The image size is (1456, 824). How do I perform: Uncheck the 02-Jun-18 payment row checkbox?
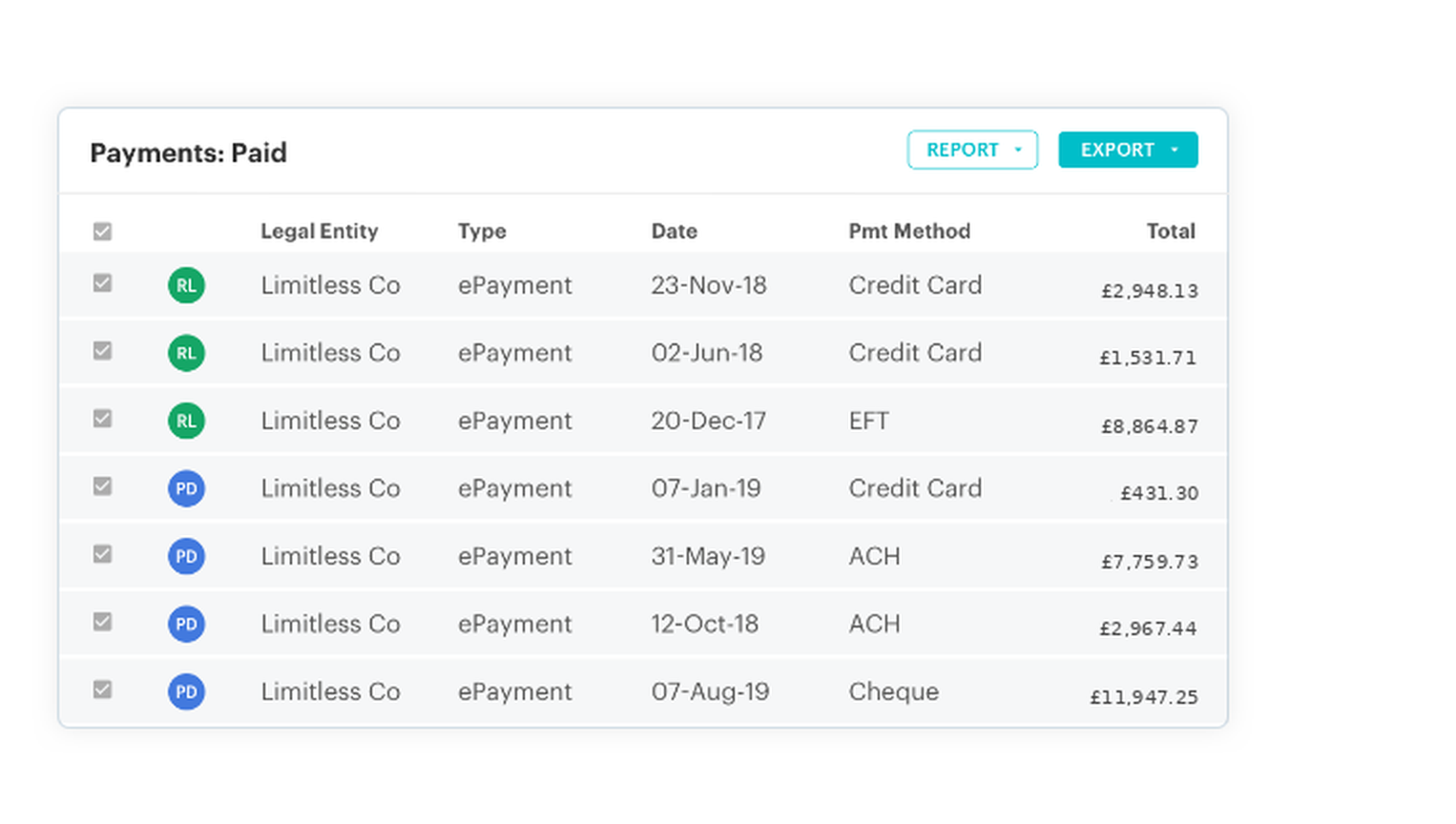102,351
